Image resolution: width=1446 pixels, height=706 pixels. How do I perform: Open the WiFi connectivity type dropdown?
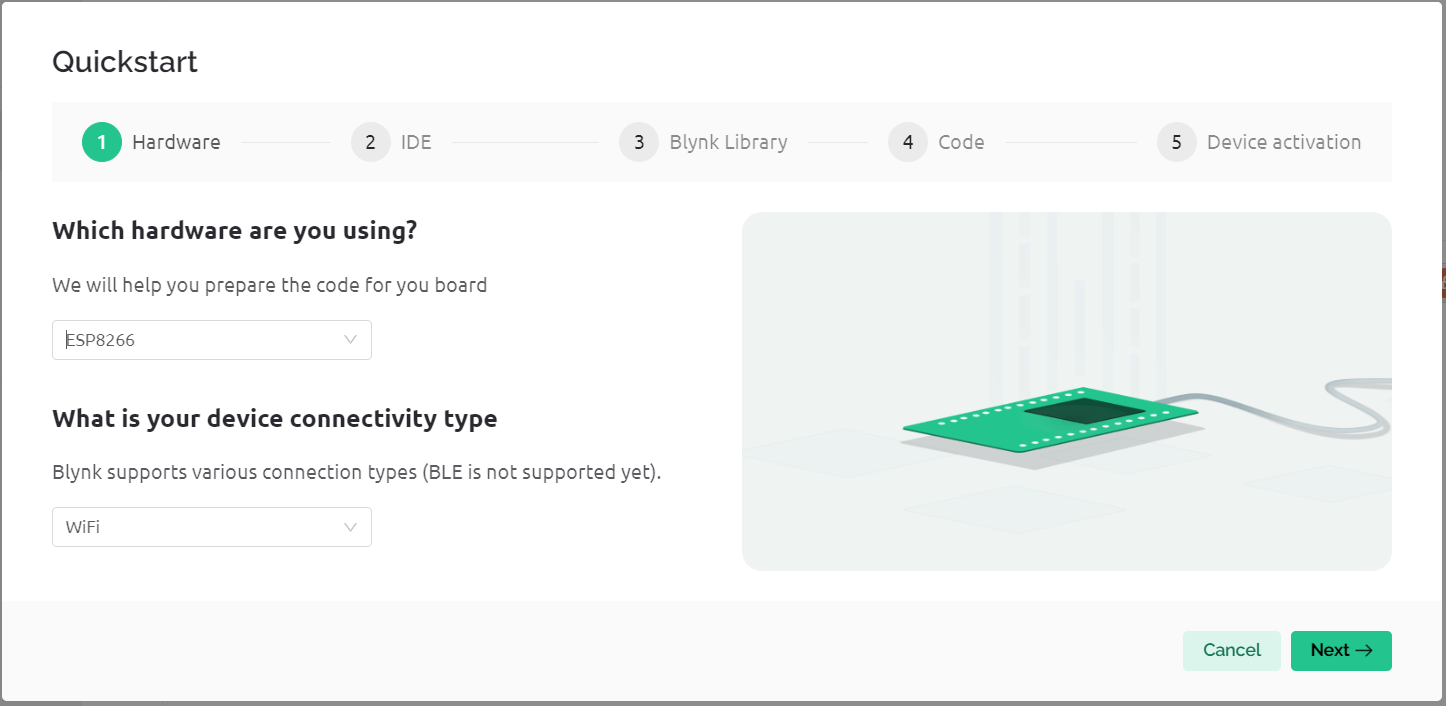coord(212,527)
